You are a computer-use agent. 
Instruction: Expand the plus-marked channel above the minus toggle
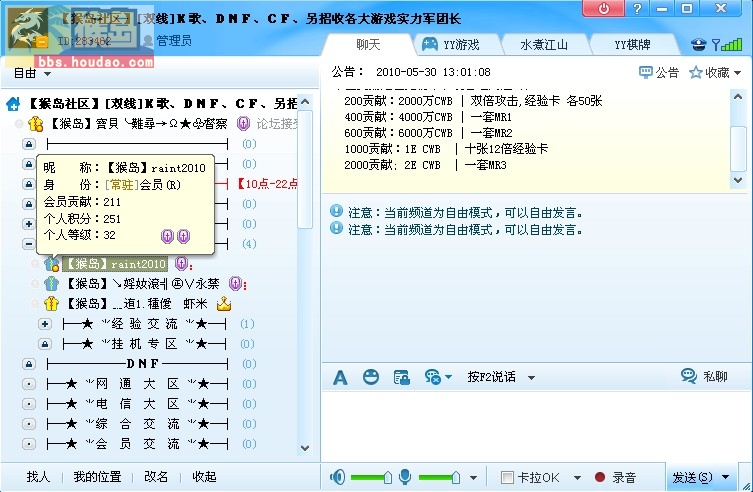point(29,224)
